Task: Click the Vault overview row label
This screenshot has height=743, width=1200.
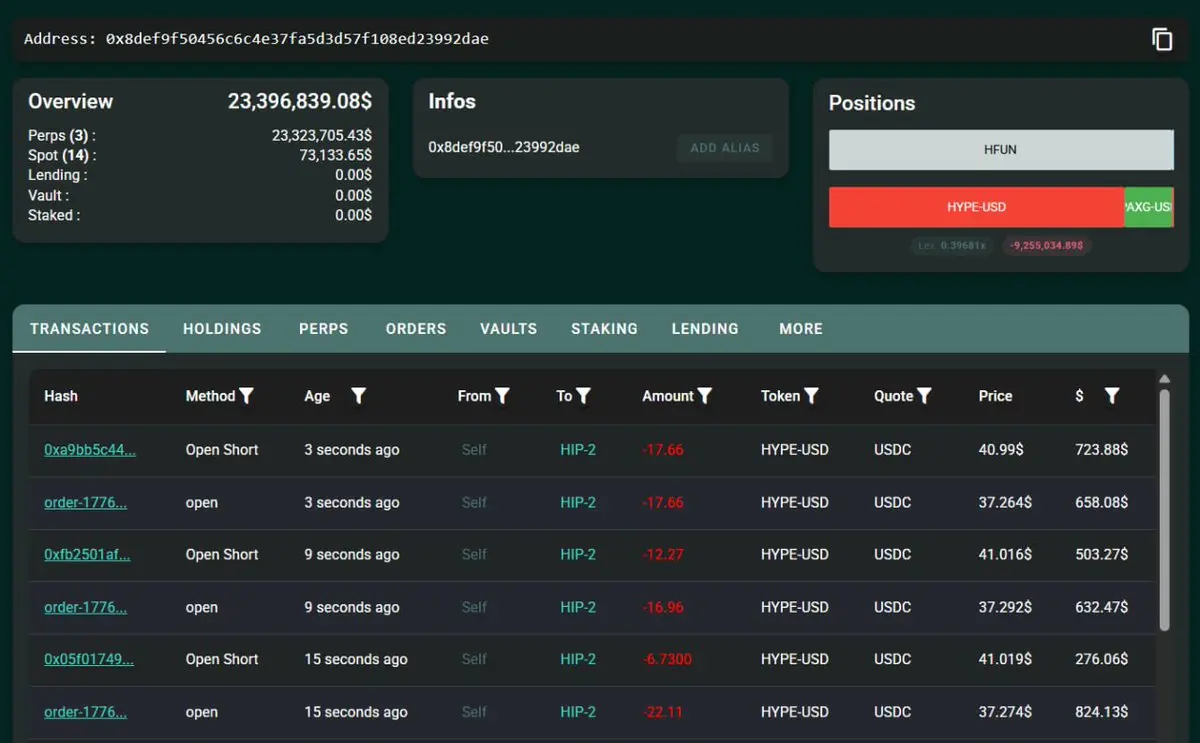Action: [48, 195]
